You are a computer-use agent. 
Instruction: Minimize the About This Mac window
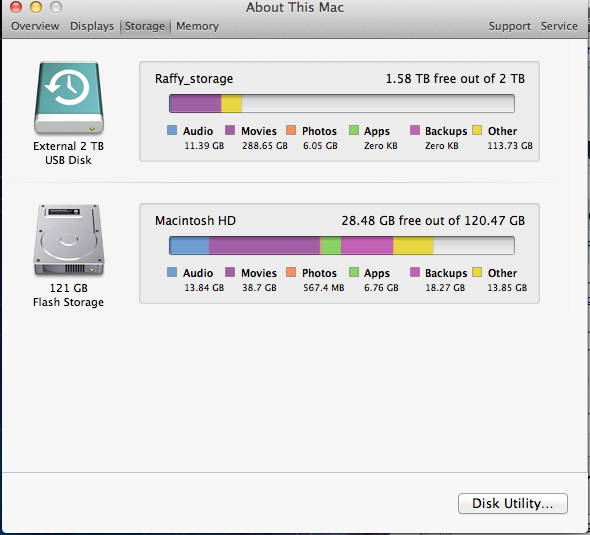(36, 7)
